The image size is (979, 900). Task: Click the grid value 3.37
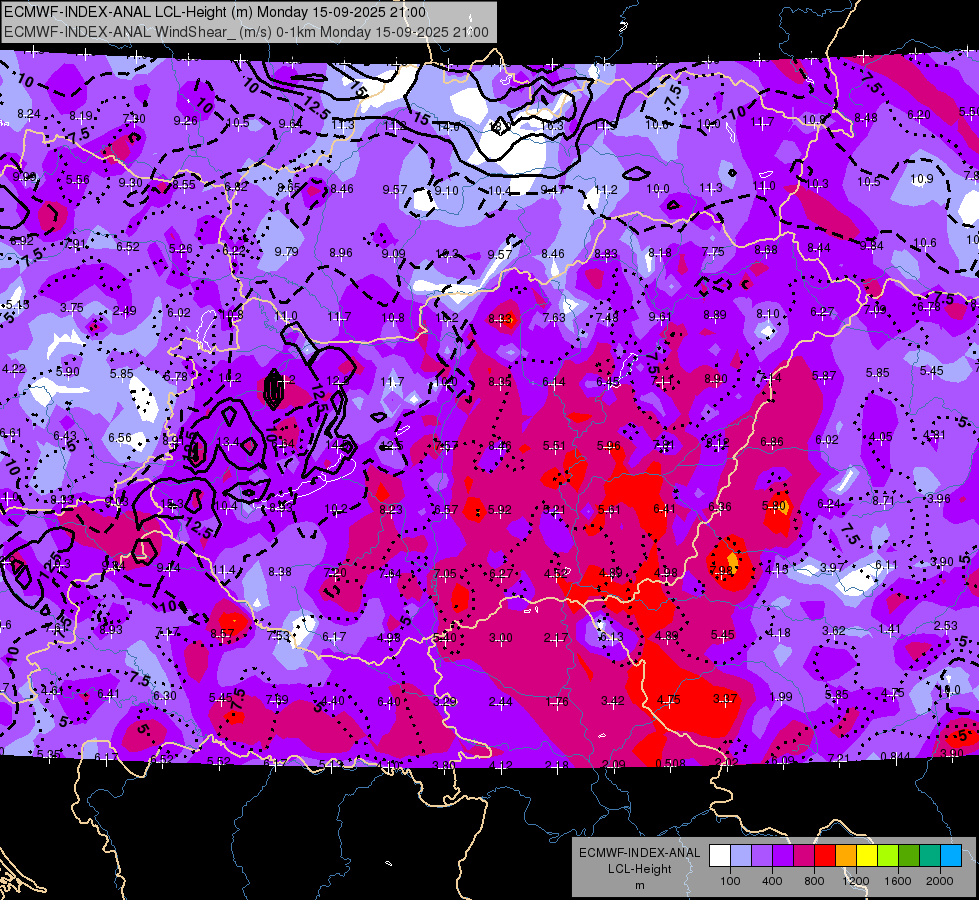click(725, 699)
